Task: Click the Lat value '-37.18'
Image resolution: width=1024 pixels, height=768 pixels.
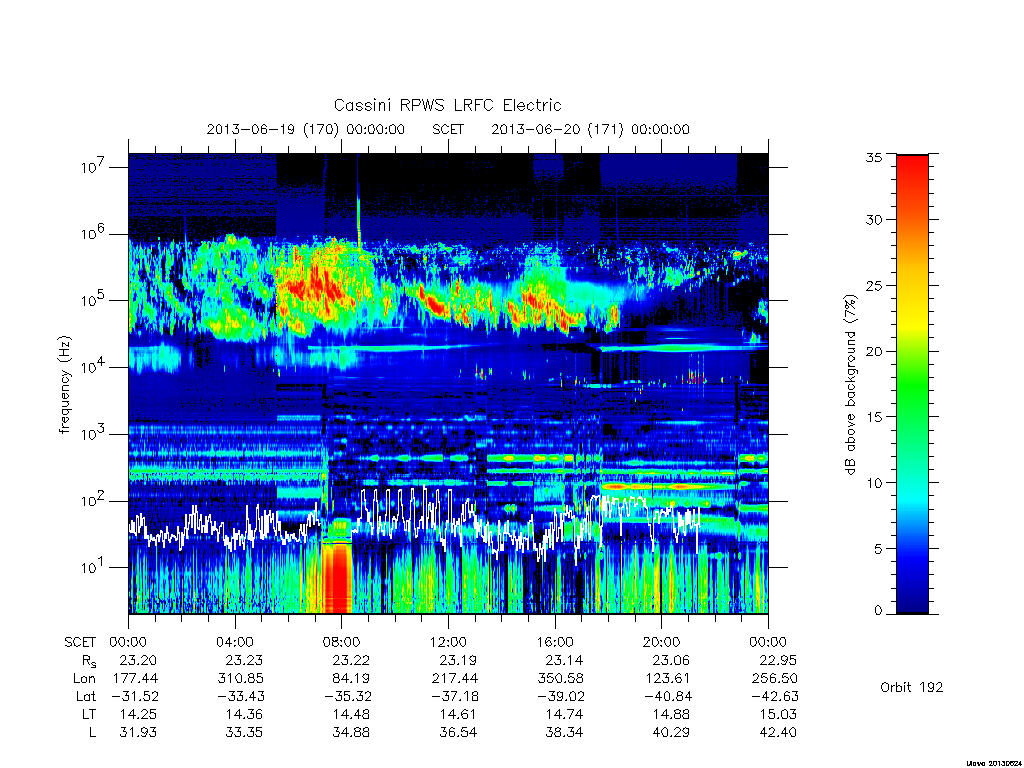Action: pos(454,696)
